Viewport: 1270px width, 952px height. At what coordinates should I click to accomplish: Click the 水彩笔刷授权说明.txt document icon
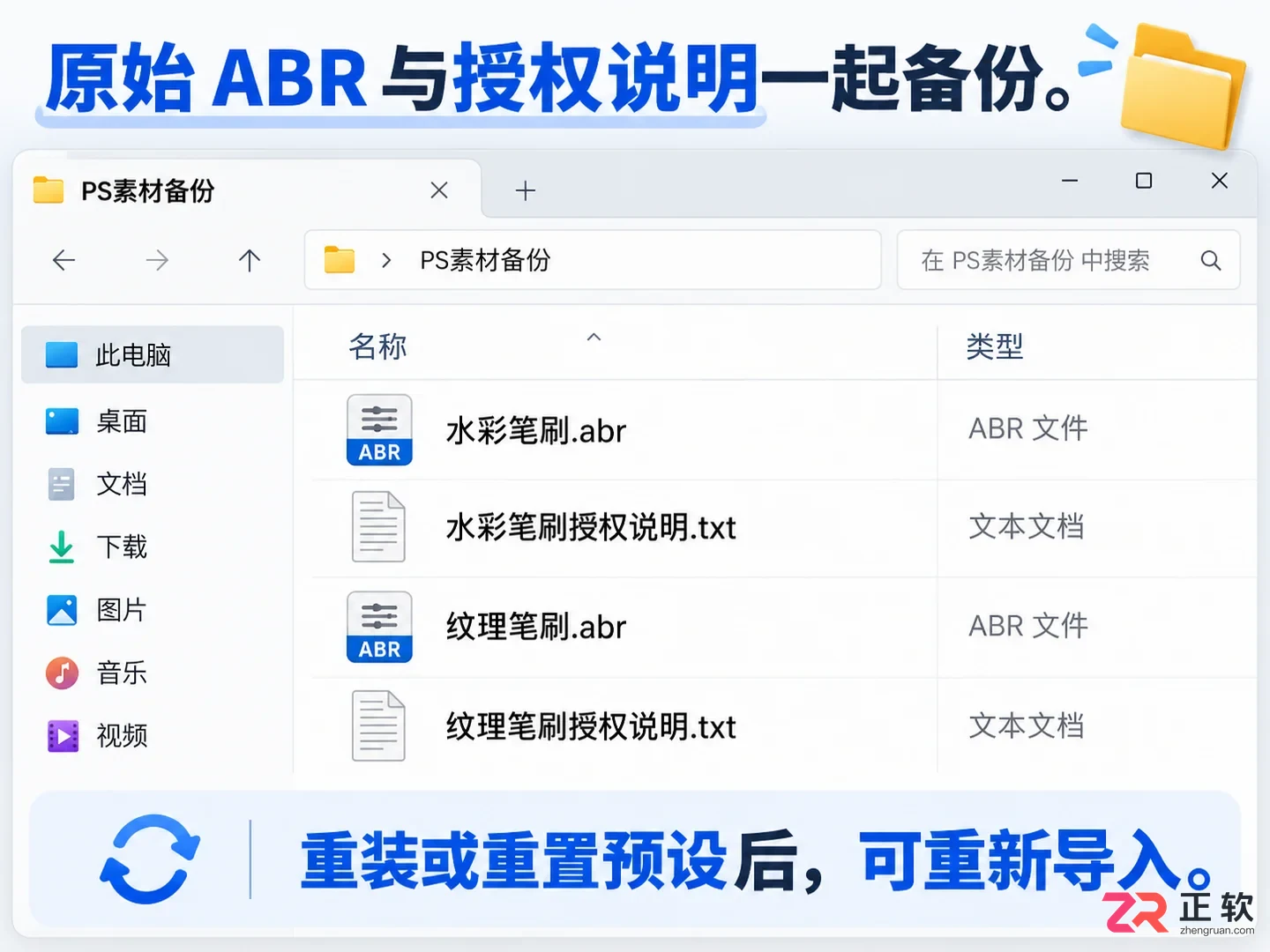[x=378, y=527]
